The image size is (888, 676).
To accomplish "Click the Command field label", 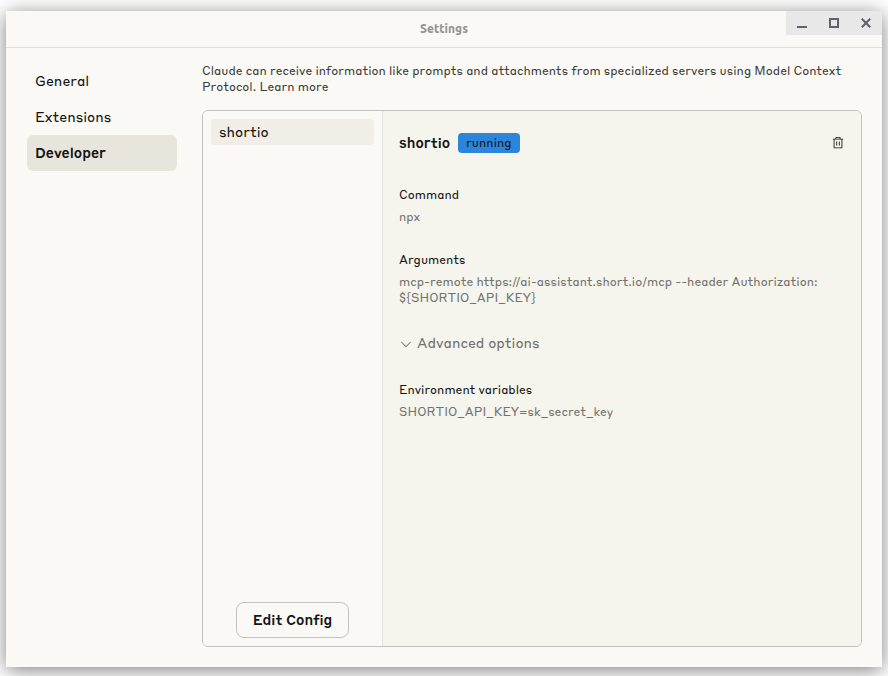I will [x=429, y=195].
